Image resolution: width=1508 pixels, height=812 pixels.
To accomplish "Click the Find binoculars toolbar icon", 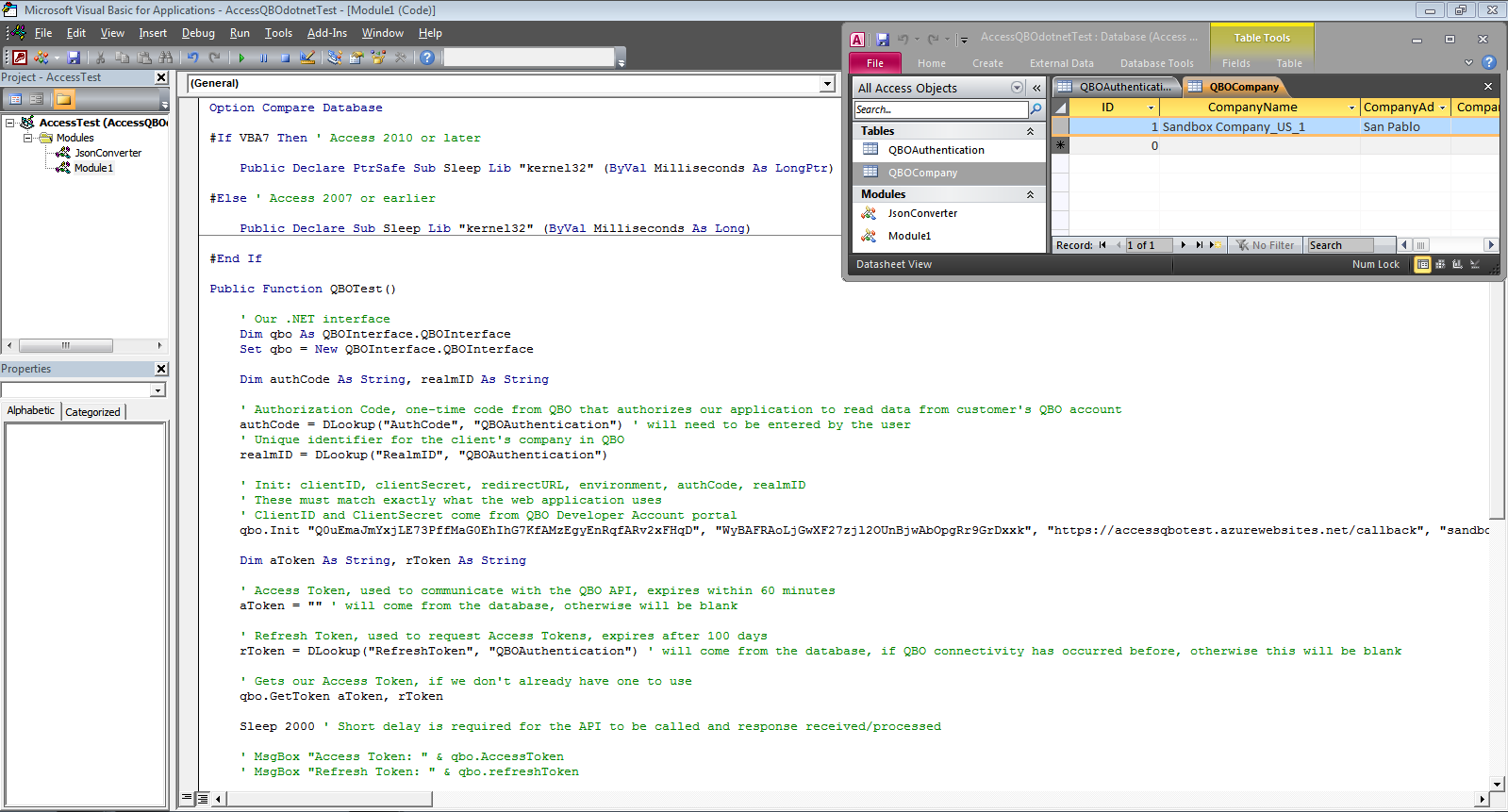I will click(x=165, y=58).
